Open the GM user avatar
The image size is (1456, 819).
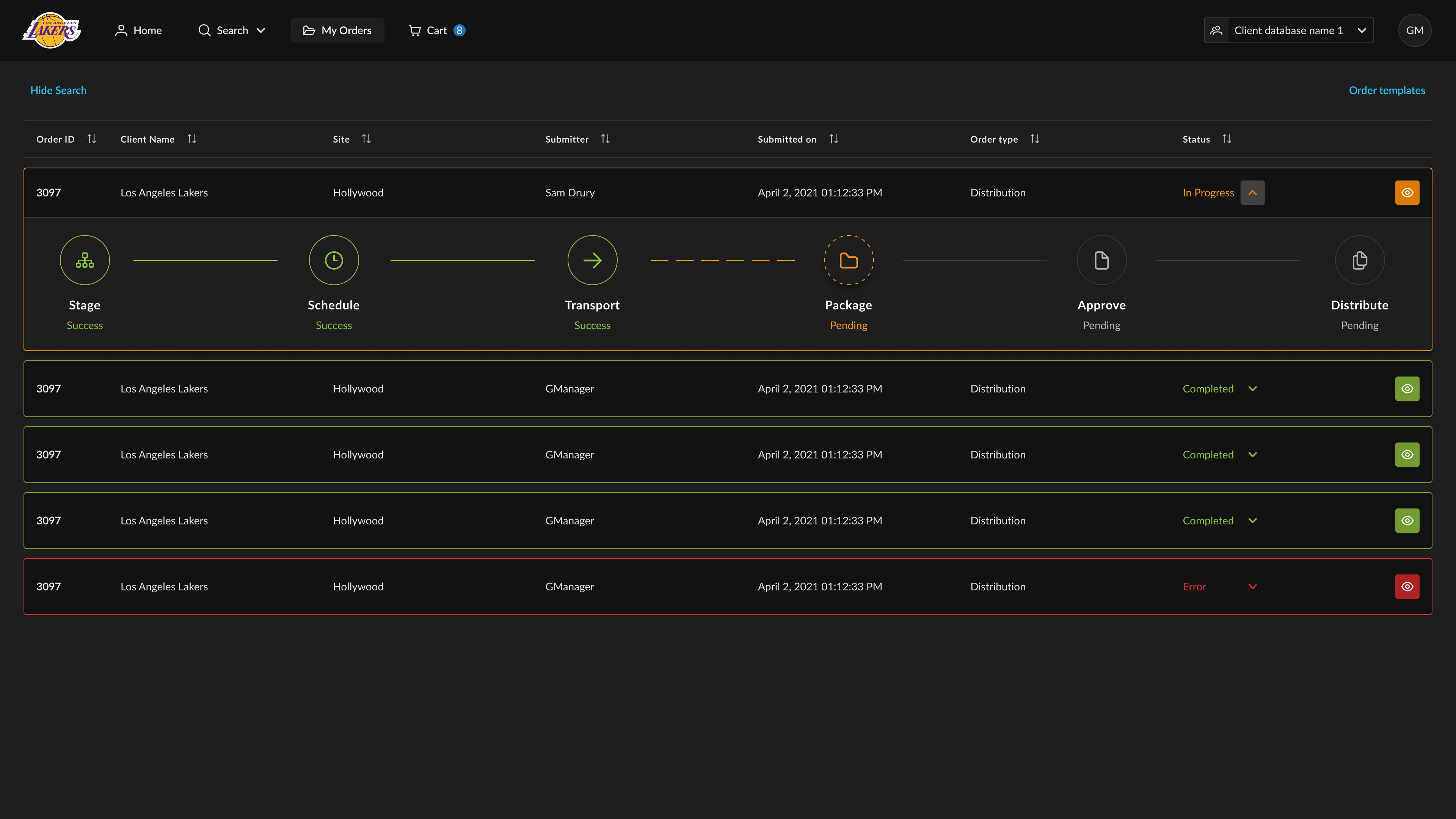point(1414,30)
